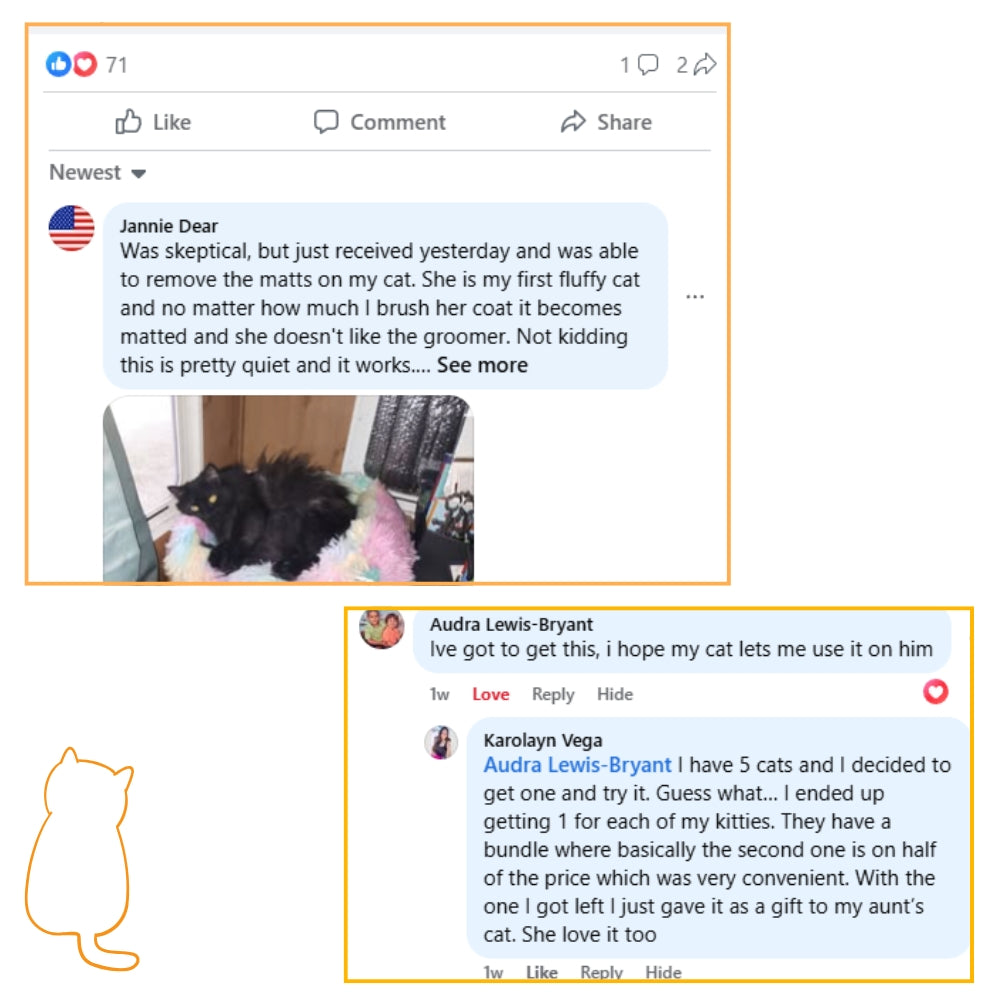Open Audra Lewis-Bryant's profile picture

(382, 628)
